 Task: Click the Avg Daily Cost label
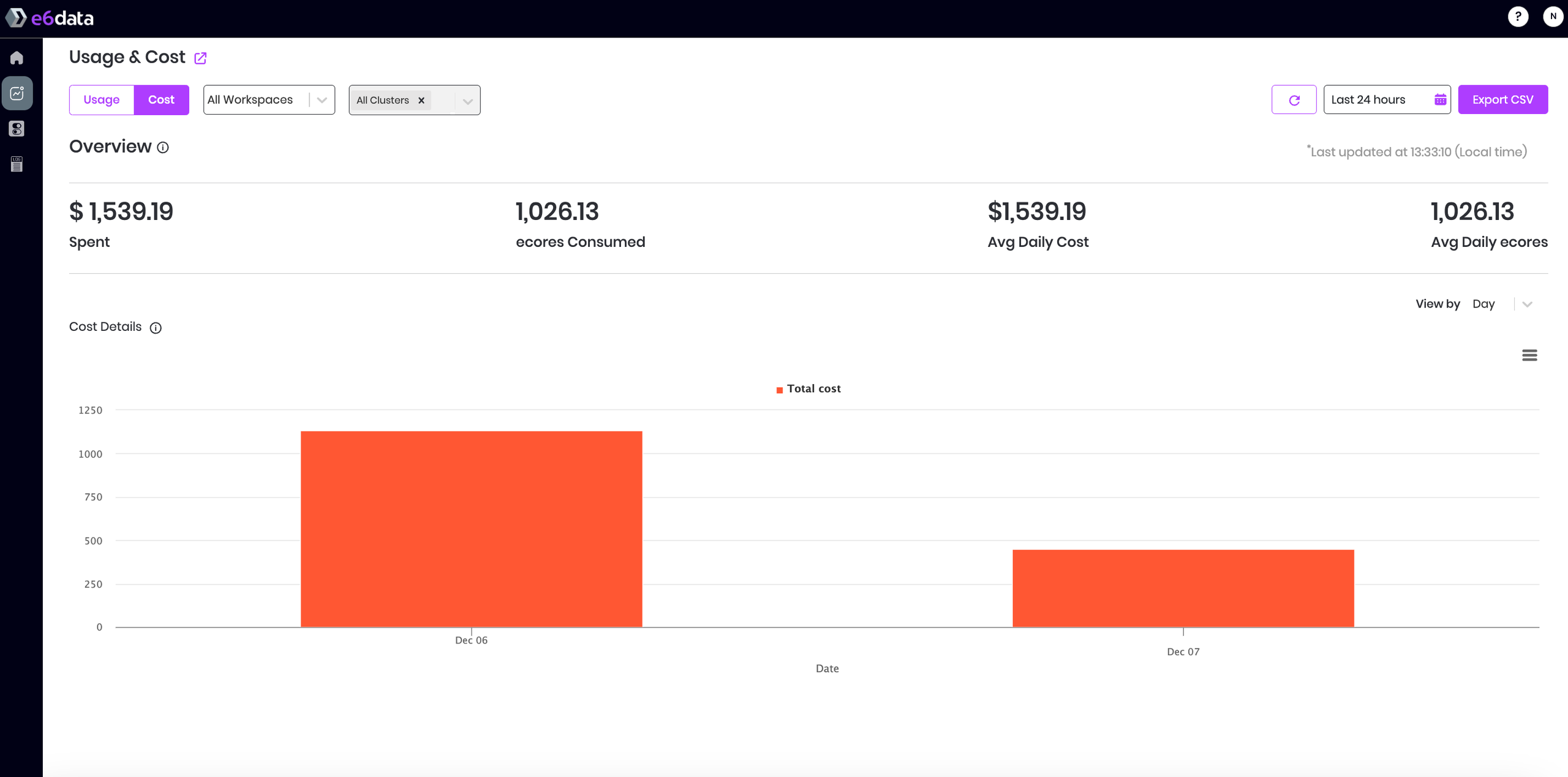[x=1038, y=242]
